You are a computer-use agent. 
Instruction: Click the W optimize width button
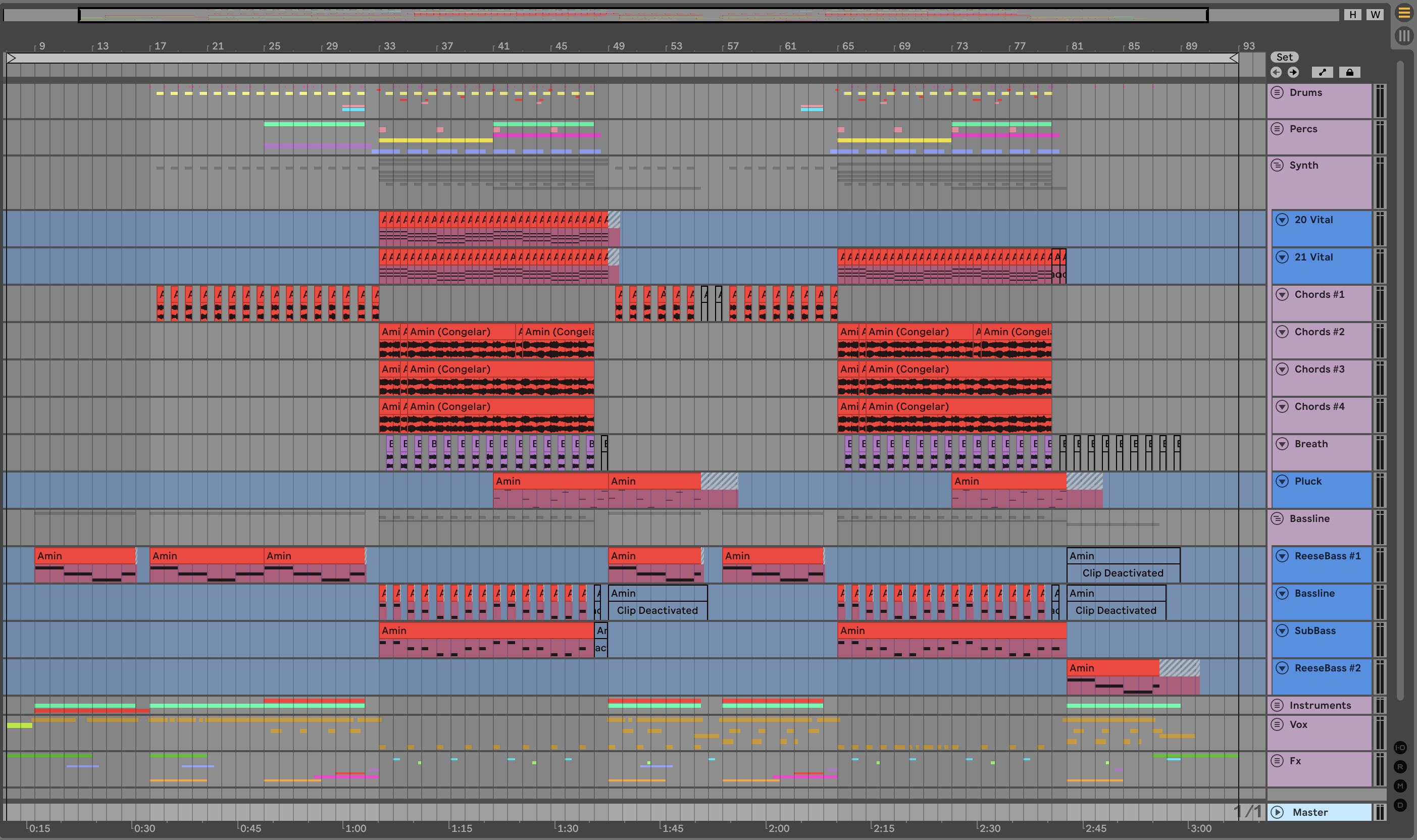click(1375, 15)
